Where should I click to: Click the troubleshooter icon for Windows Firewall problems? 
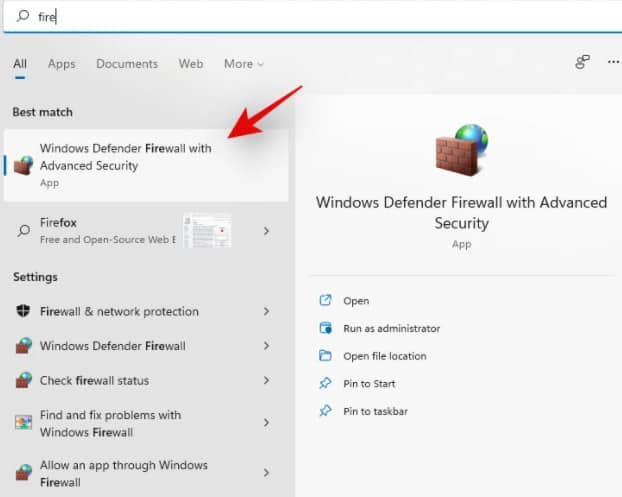click(23, 423)
